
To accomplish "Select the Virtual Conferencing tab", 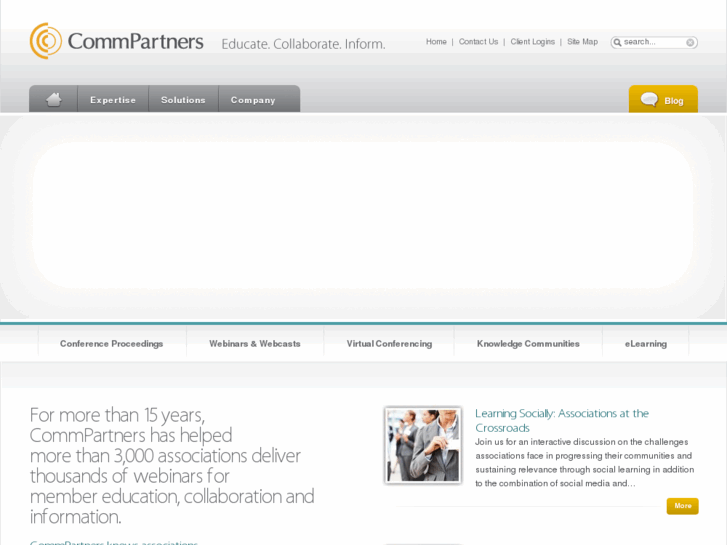I will (x=389, y=344).
